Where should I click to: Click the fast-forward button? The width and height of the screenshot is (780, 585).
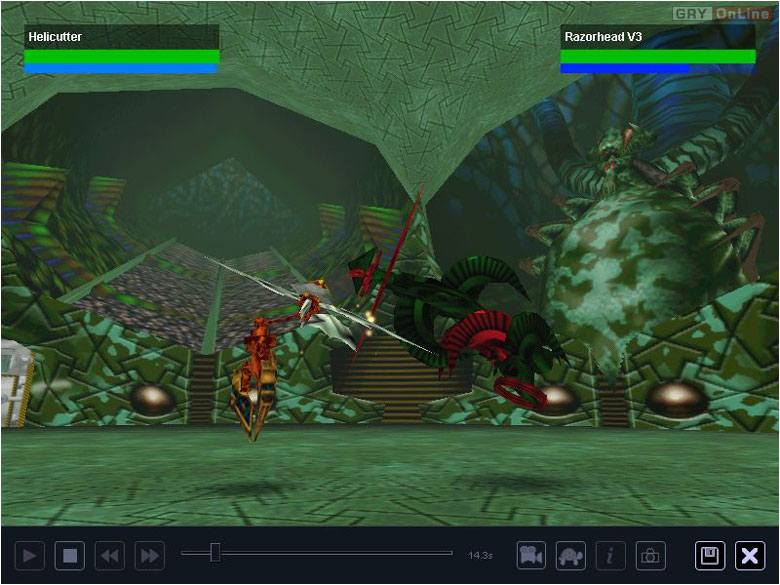click(x=149, y=556)
